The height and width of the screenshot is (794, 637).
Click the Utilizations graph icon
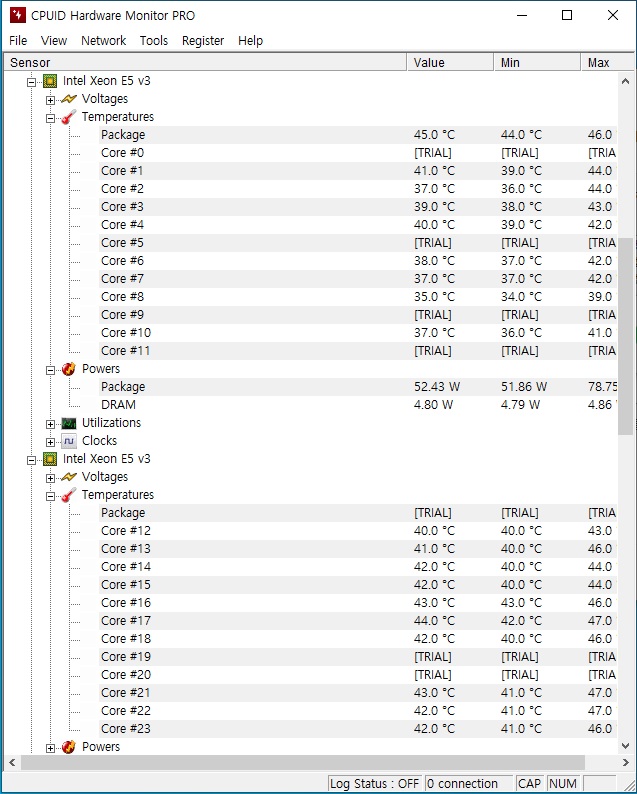(x=69, y=423)
